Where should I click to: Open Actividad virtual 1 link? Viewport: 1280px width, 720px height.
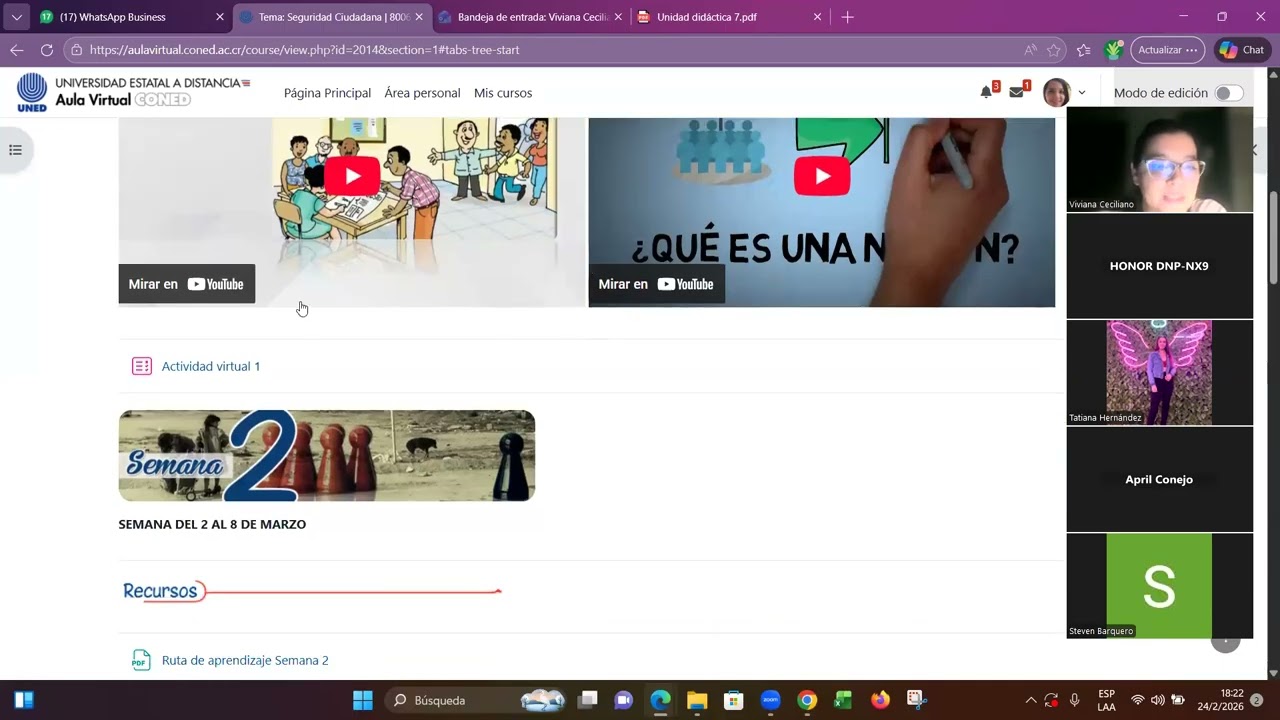[211, 366]
